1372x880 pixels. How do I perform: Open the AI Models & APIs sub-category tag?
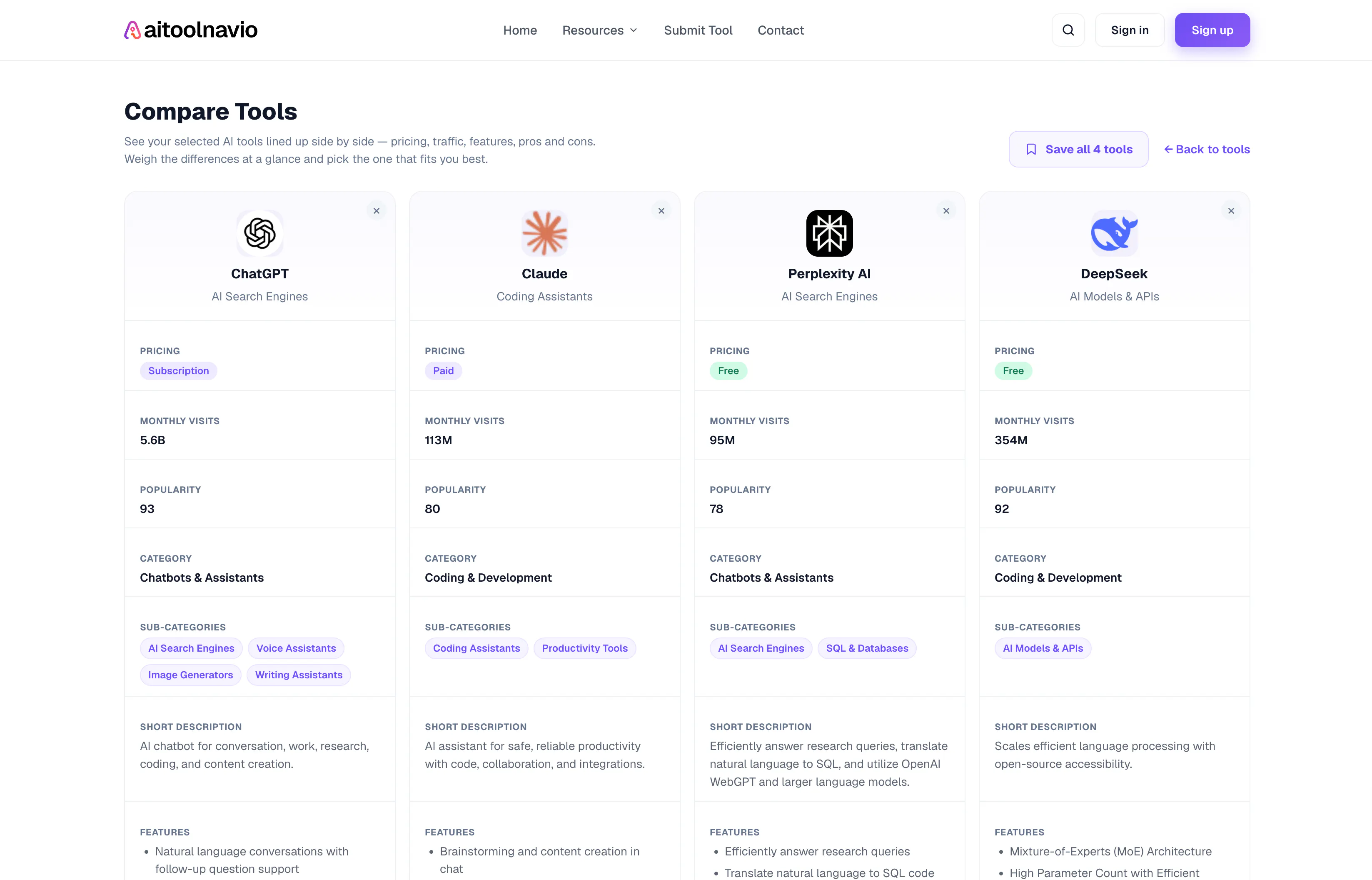[1043, 648]
